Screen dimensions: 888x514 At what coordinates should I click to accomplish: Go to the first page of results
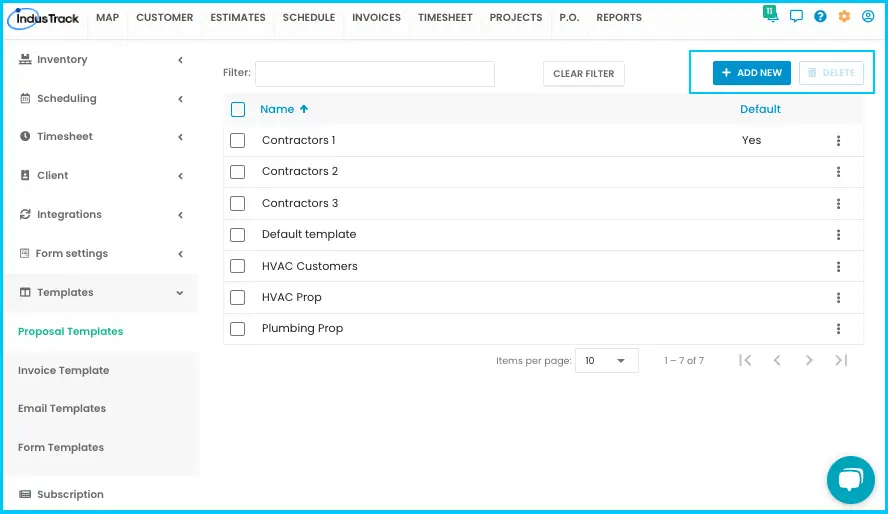[745, 360]
